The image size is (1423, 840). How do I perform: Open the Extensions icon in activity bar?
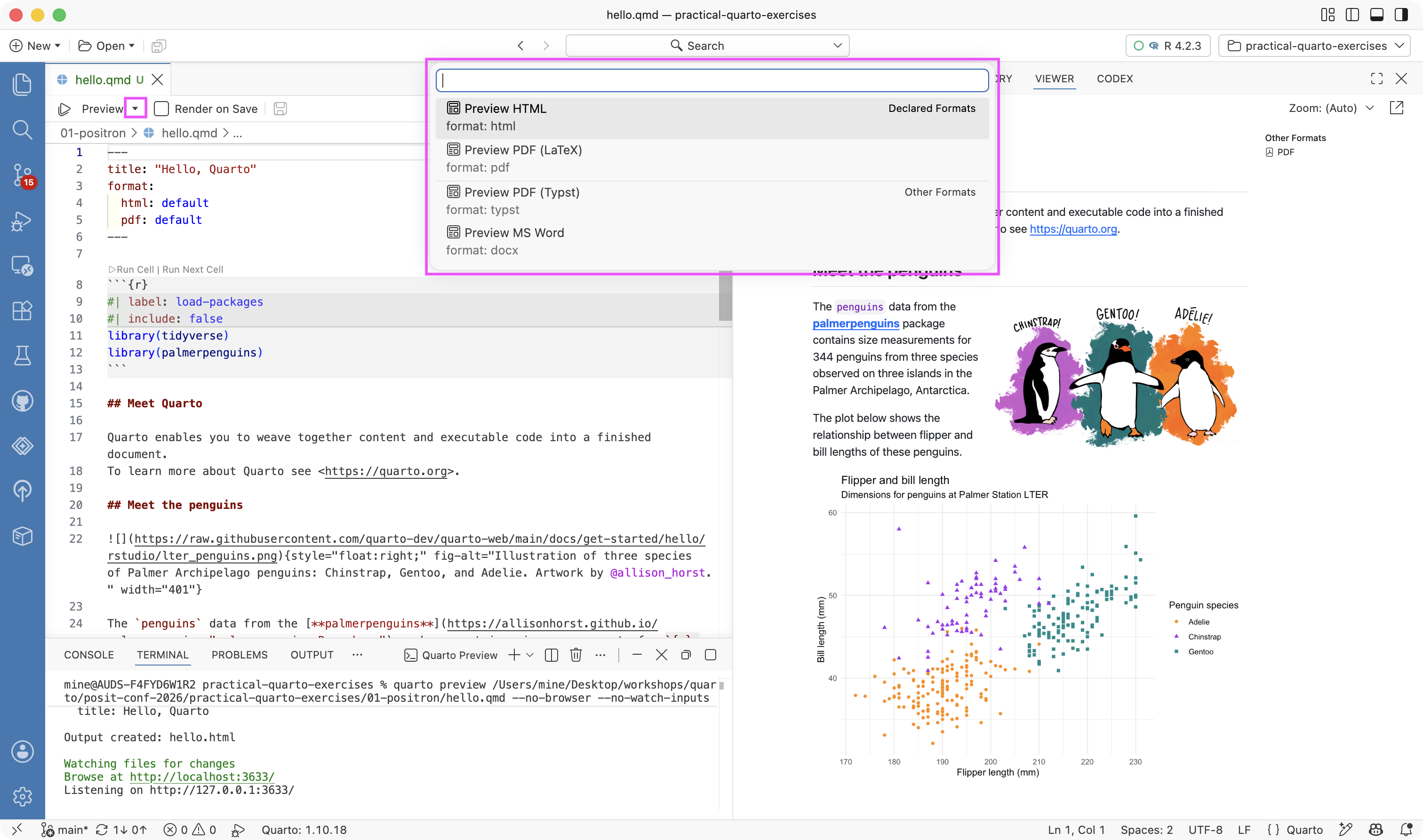[x=22, y=310]
